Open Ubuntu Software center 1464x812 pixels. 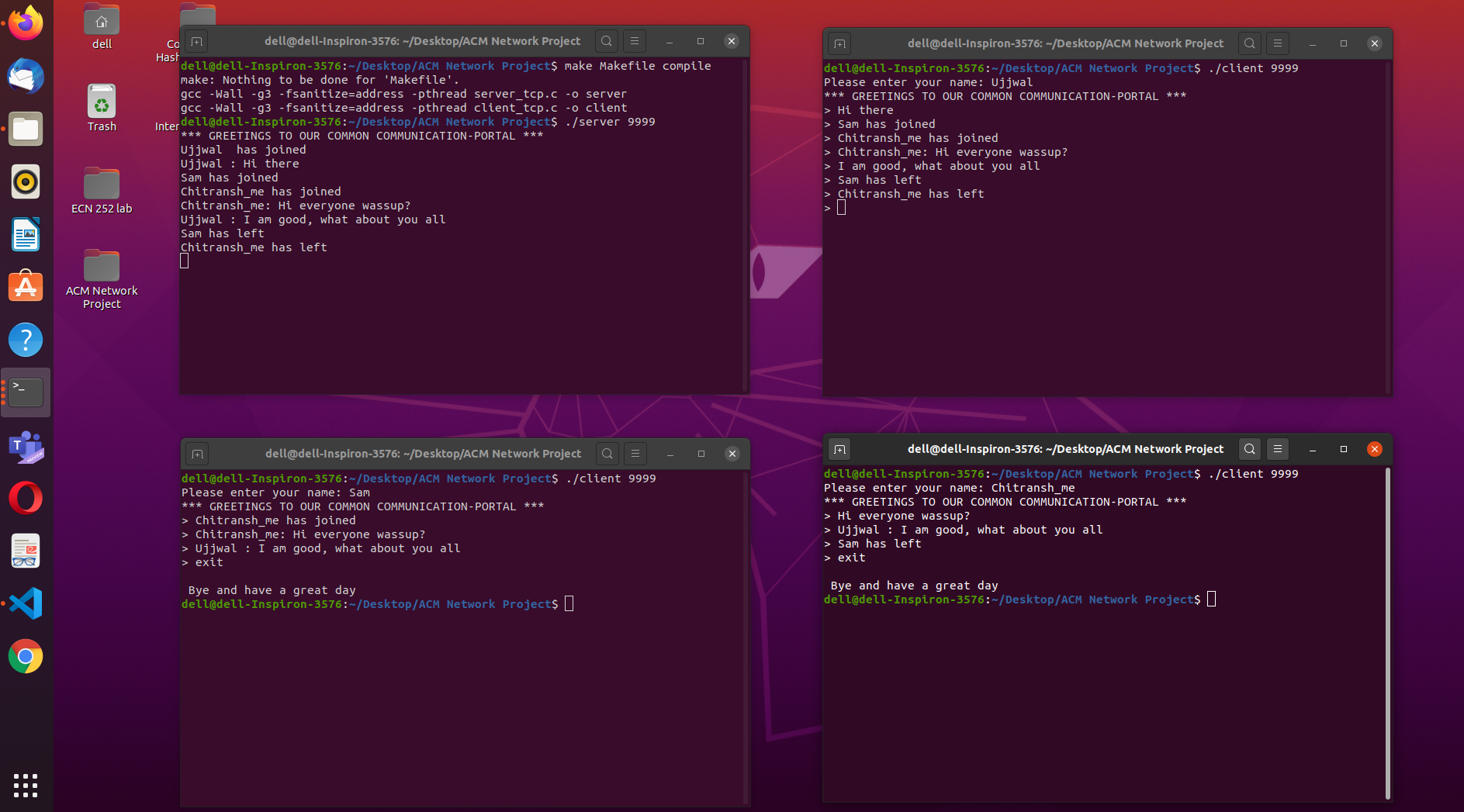click(x=26, y=287)
